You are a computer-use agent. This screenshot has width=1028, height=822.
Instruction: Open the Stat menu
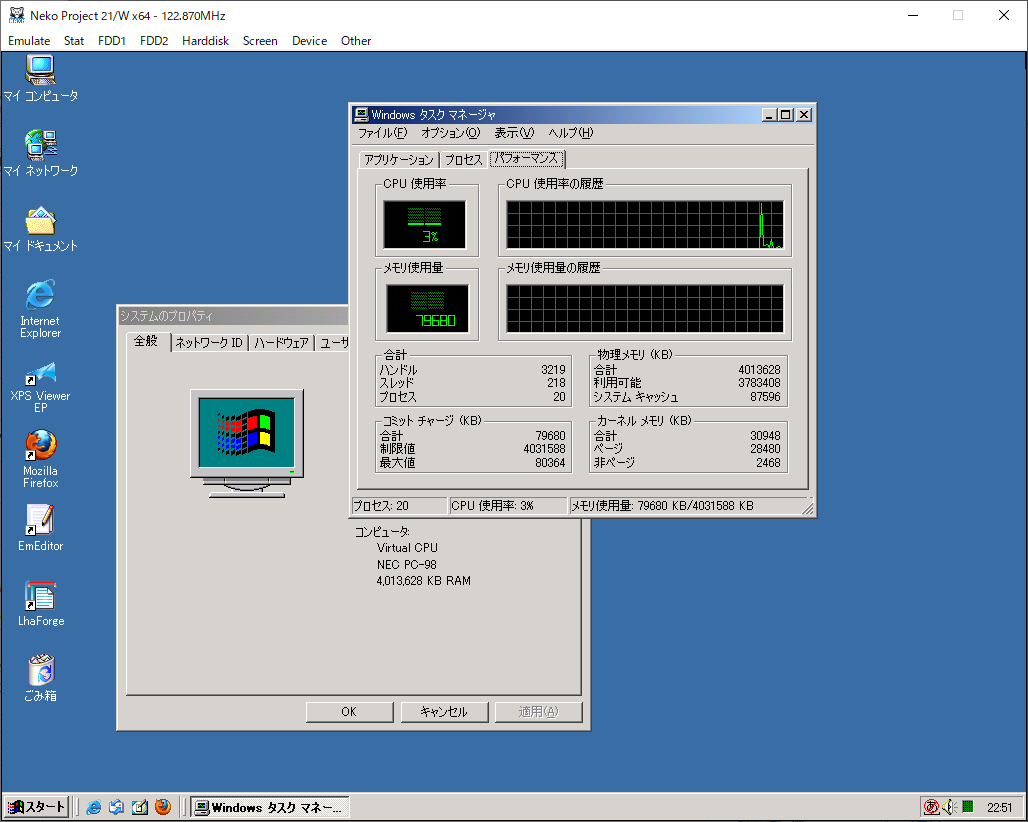74,41
